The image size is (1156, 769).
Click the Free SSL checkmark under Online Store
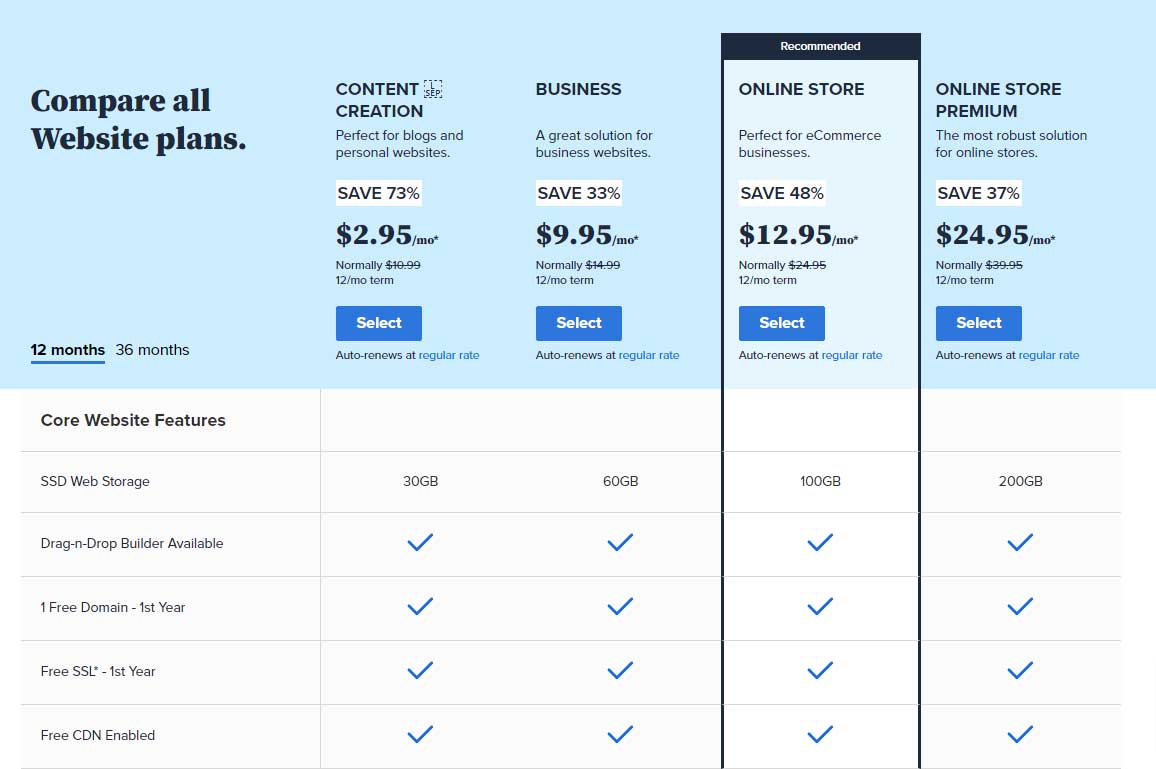coord(820,670)
